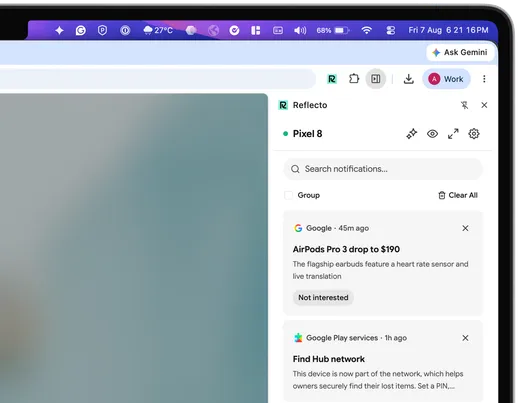Open the volume control in menu bar

coord(300,31)
